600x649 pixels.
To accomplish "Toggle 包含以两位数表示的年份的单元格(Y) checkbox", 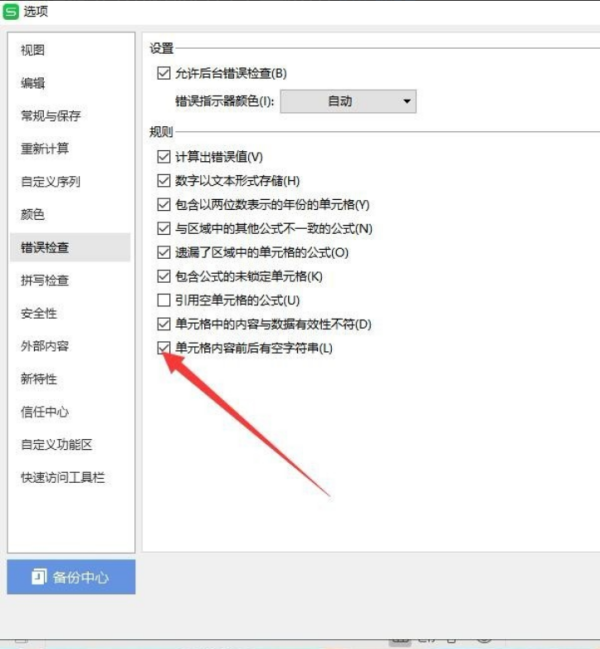I will pos(164,204).
